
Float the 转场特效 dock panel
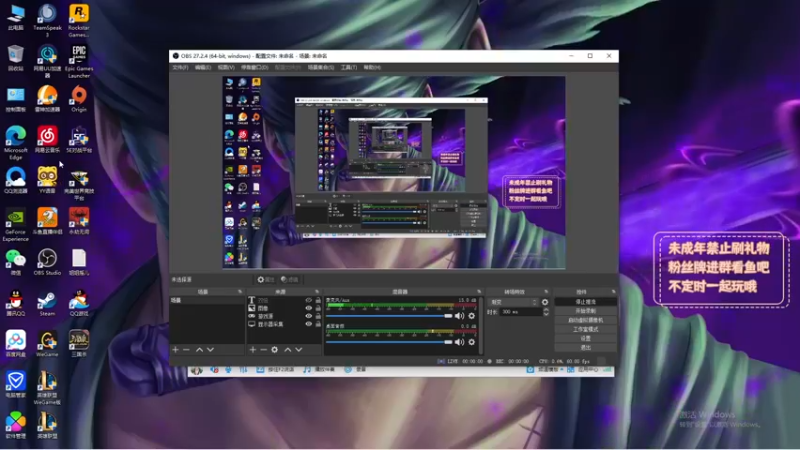[546, 292]
